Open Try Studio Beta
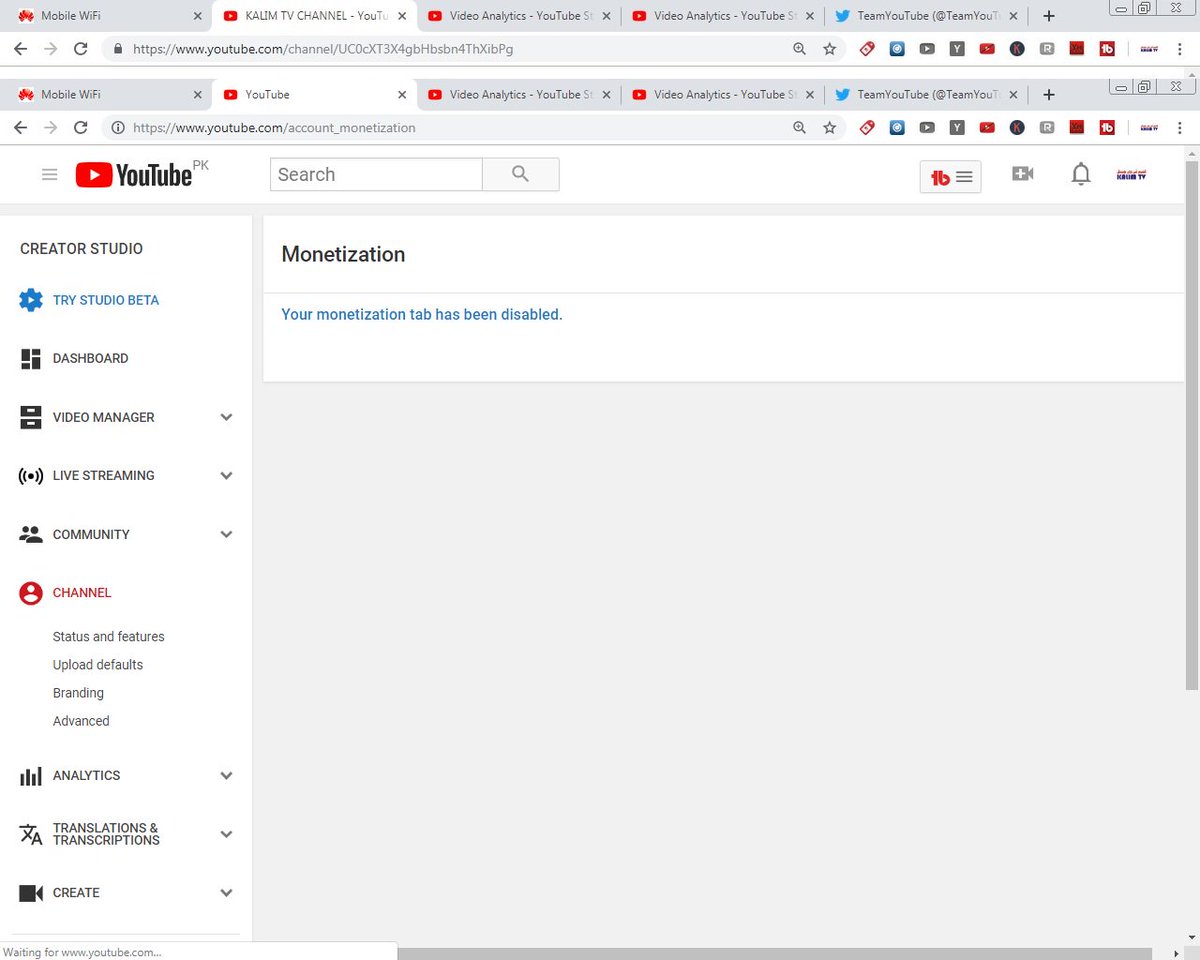 (89, 300)
